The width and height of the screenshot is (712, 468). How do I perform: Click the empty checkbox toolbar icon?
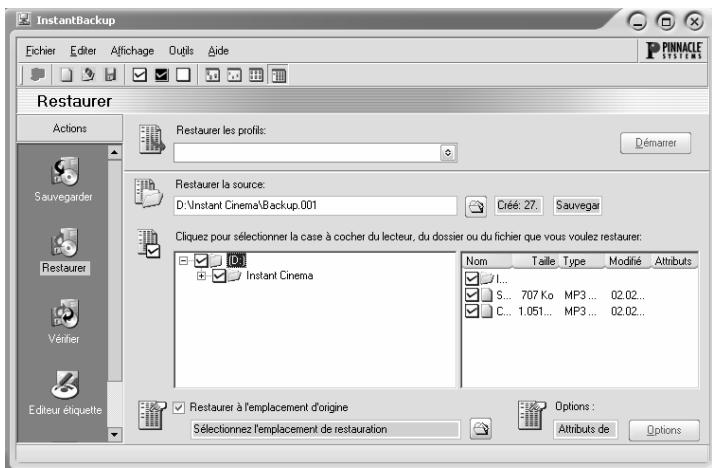point(183,74)
